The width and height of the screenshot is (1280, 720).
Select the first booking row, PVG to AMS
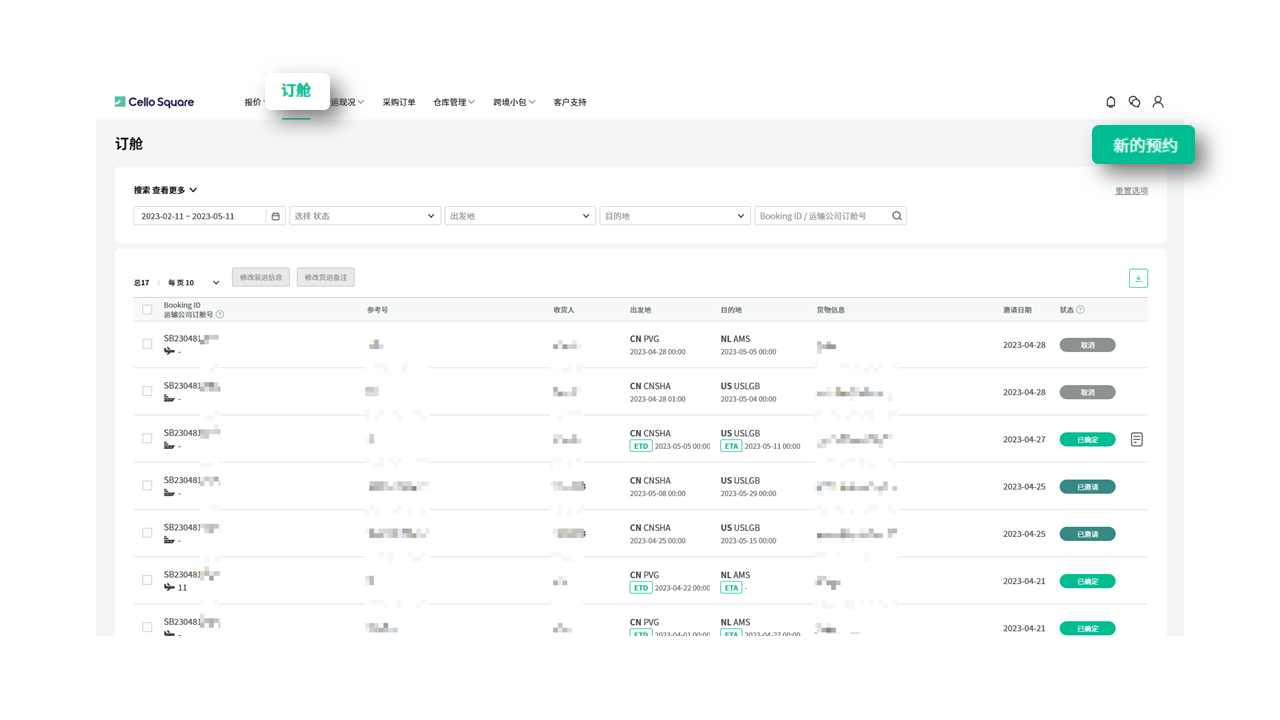click(x=147, y=344)
